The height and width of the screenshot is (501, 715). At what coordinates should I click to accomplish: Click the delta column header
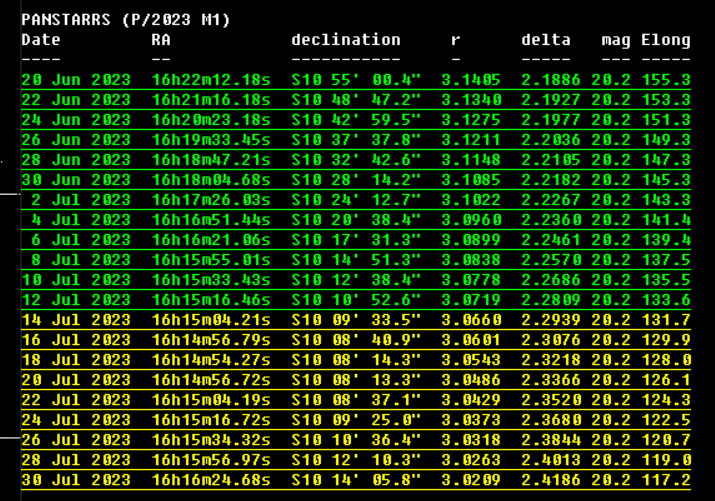coord(546,40)
